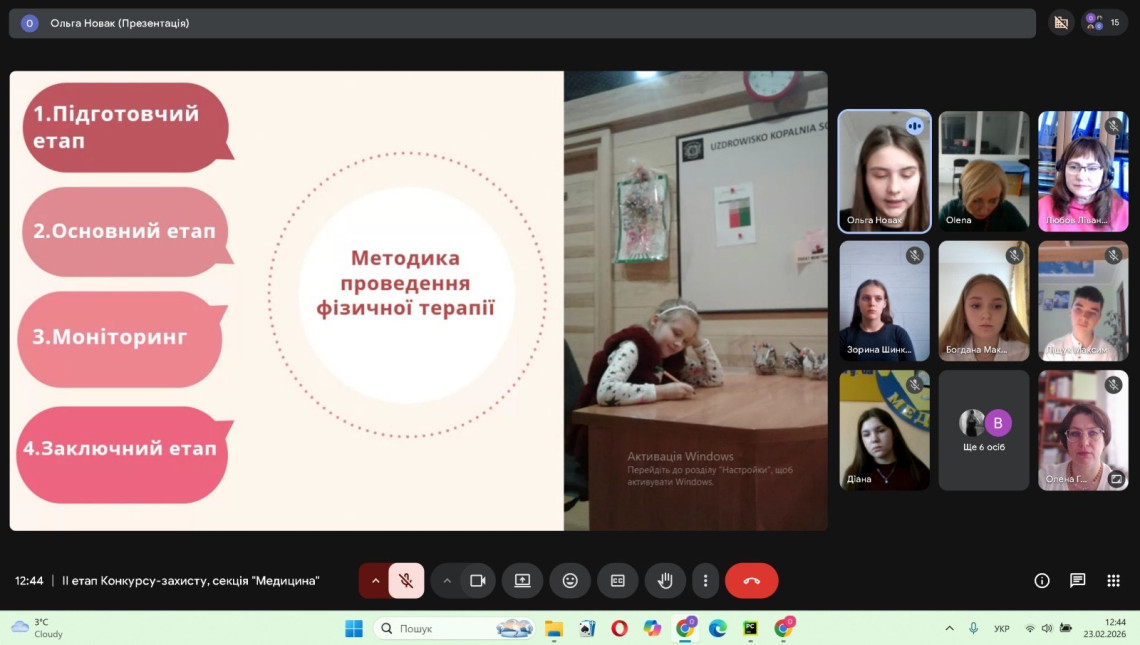Screen dimensions: 1140x645
Task: Expand audio settings arrow beside microphone
Action: click(375, 581)
